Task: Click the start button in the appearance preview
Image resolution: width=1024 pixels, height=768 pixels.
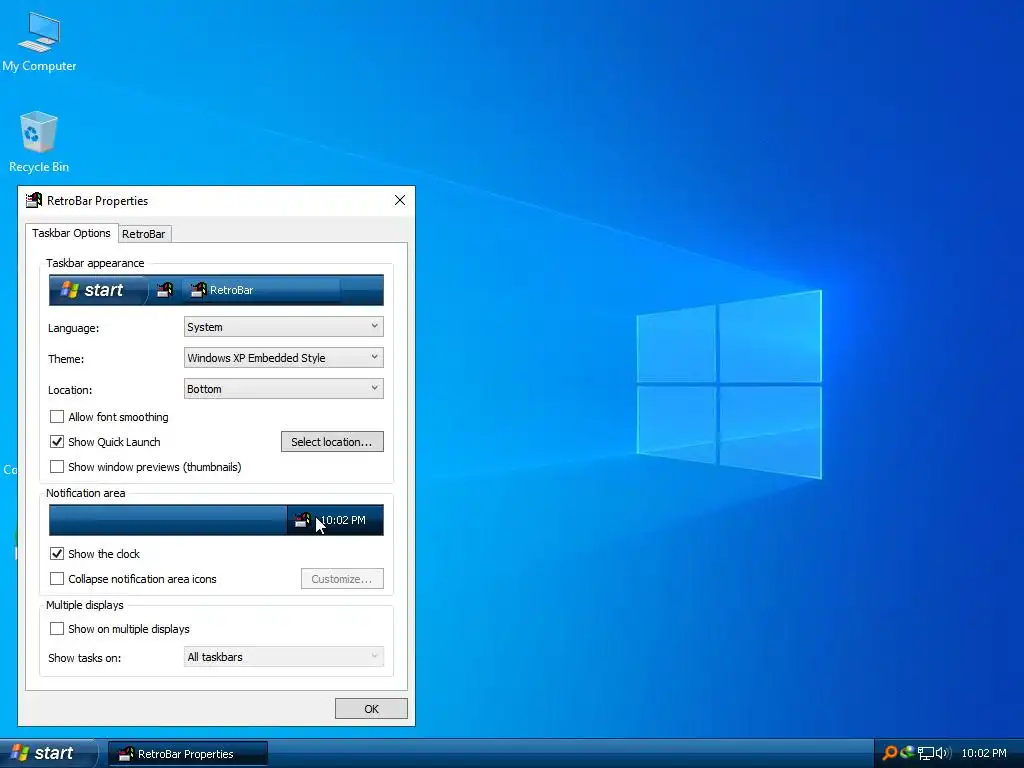Action: [97, 290]
